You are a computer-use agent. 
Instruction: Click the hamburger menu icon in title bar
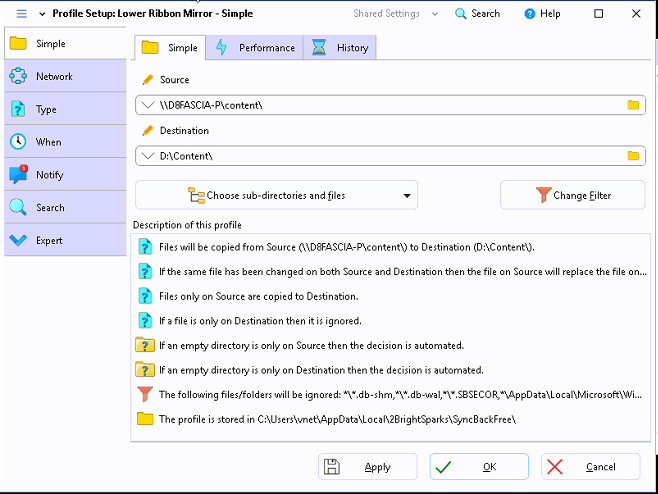[21, 14]
